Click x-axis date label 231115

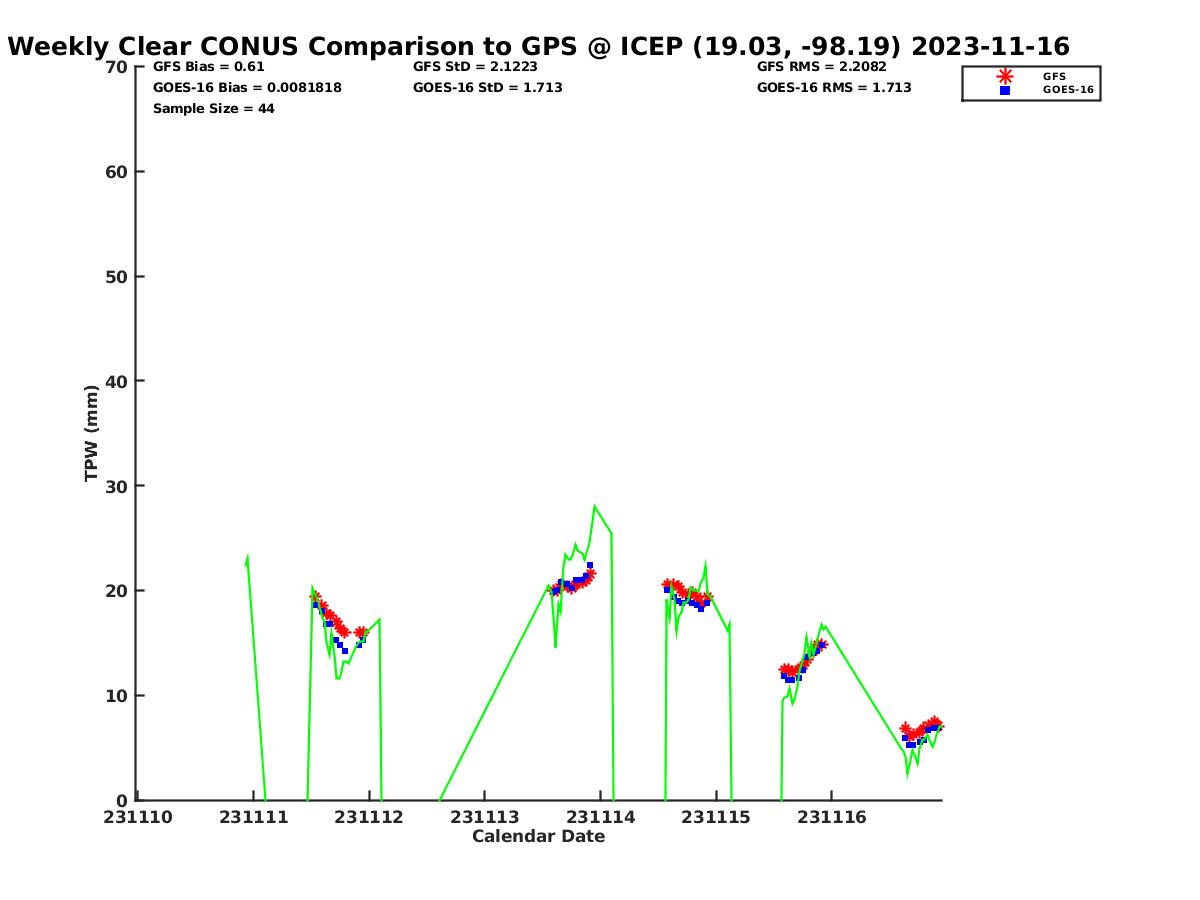pos(716,818)
